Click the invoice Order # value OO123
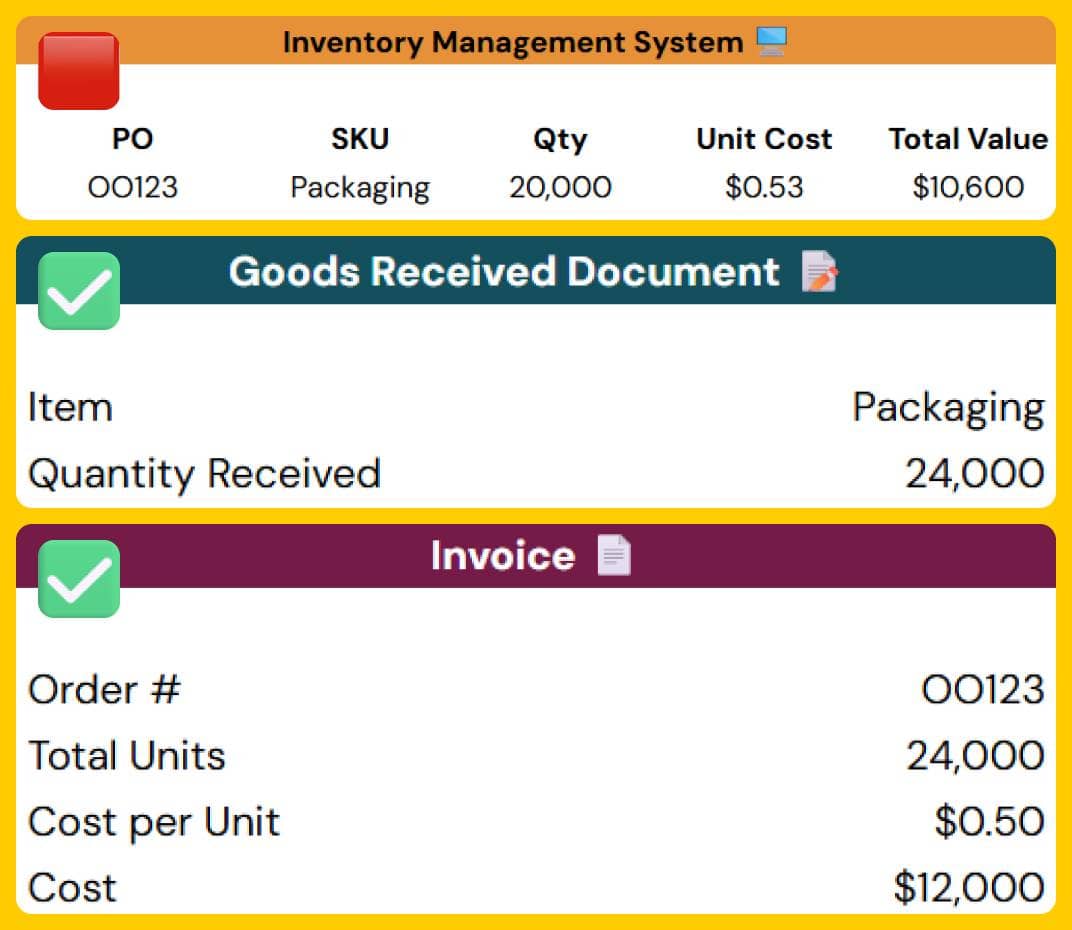Screen dimensions: 1072x930 (x=982, y=690)
